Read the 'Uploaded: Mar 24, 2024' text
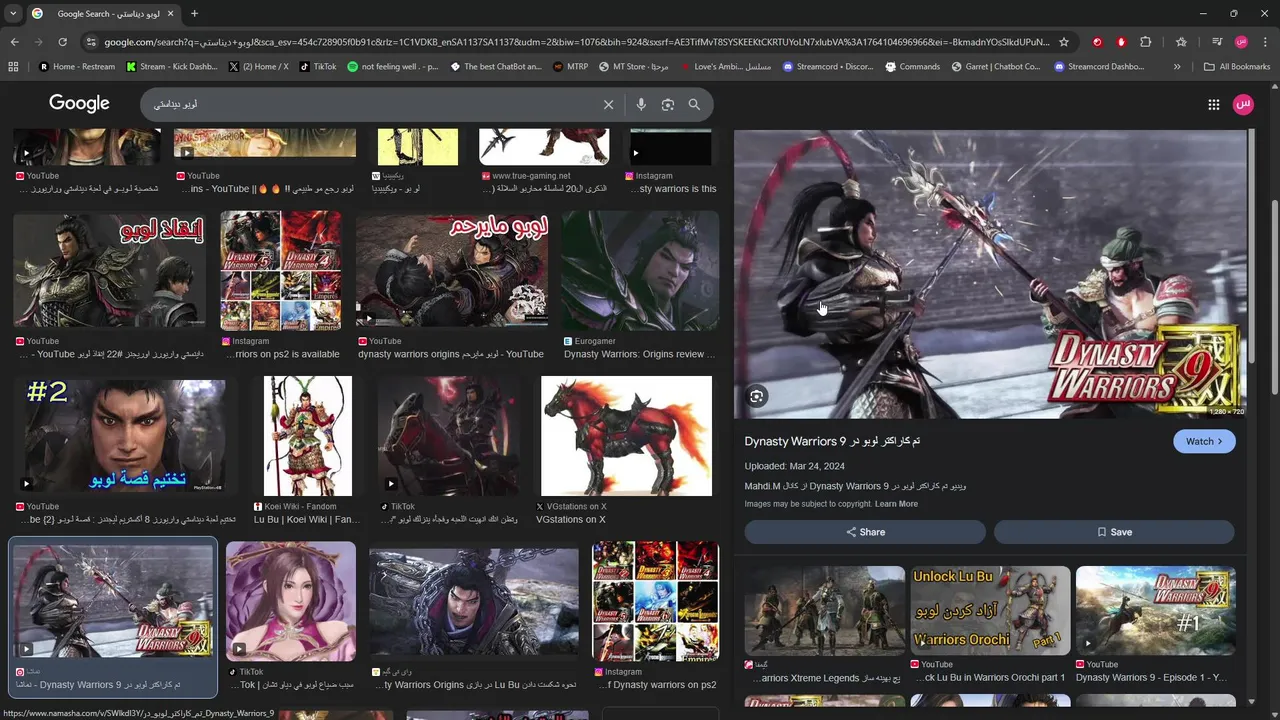Screen dimensions: 1280x720 coord(794,466)
